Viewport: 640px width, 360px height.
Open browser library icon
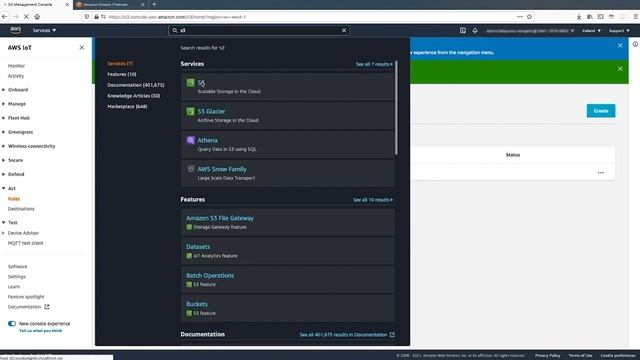click(x=590, y=17)
